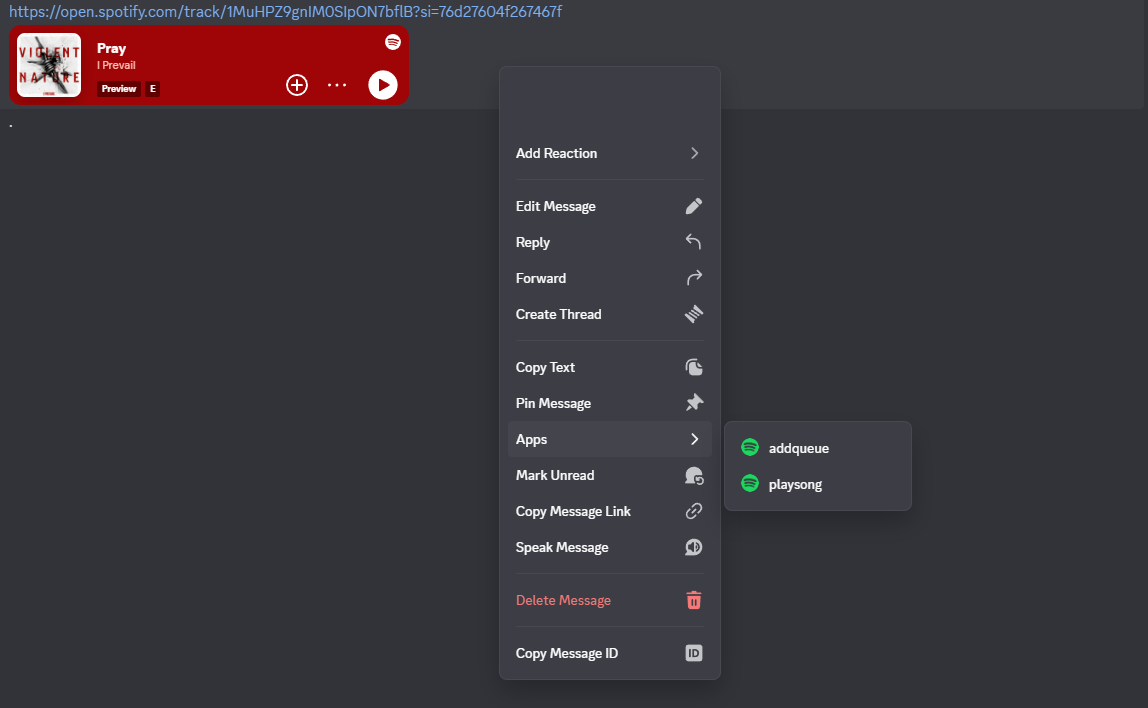Click the Spotify track URL link

point(285,11)
